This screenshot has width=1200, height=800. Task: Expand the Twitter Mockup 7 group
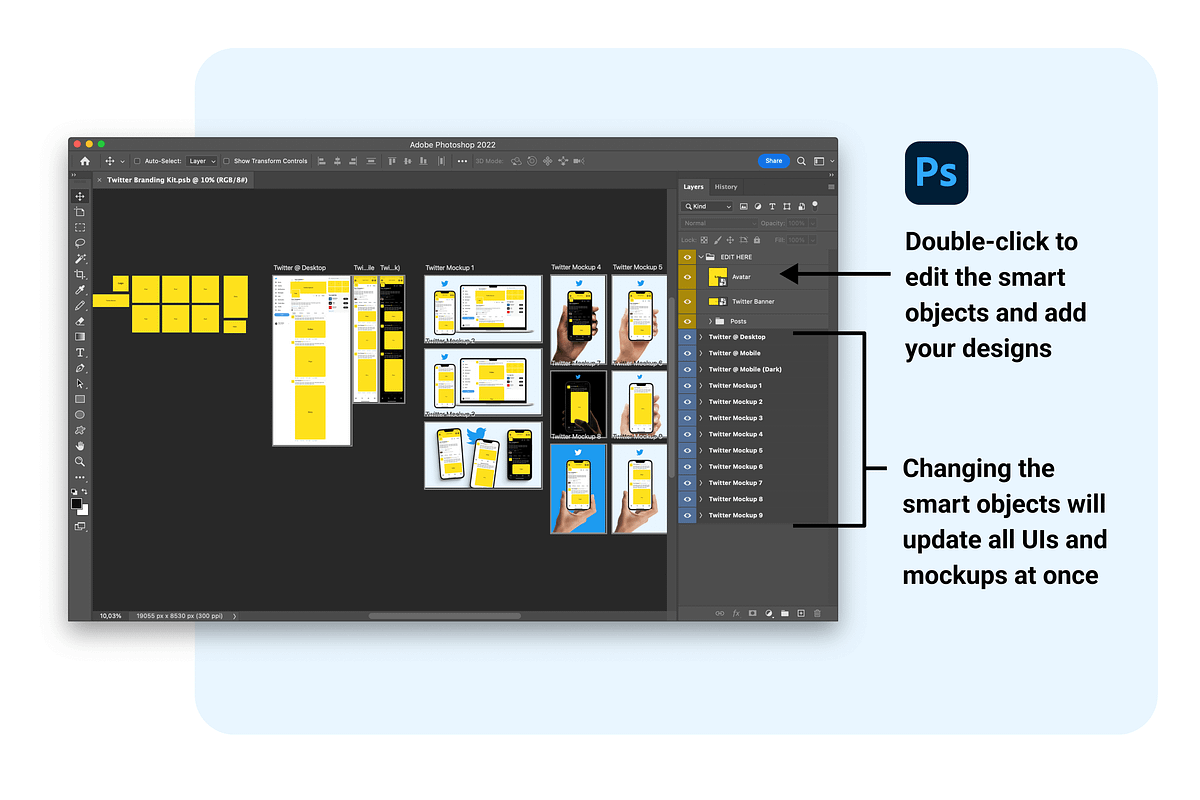701,483
